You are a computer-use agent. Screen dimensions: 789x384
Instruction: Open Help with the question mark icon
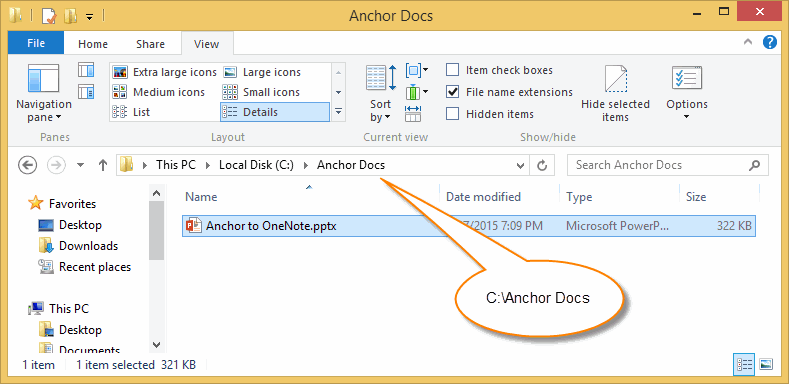(x=770, y=42)
